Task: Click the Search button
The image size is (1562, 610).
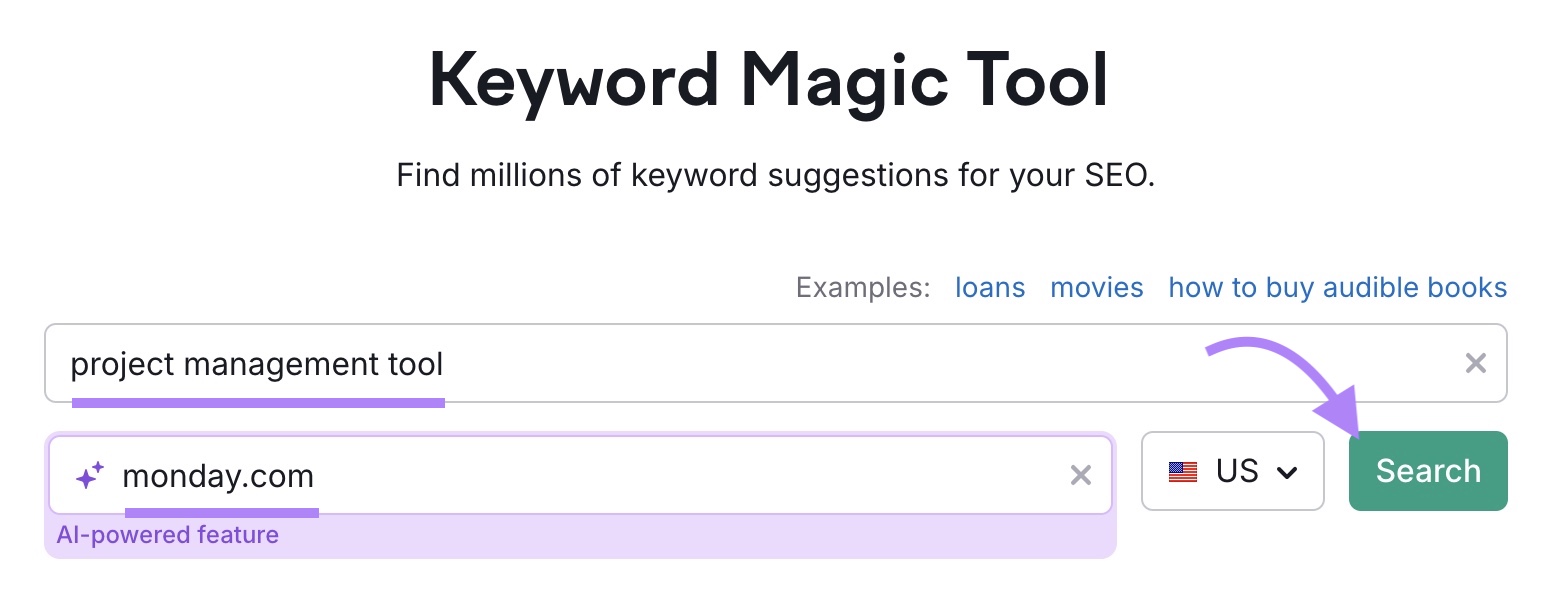Action: pos(1428,470)
